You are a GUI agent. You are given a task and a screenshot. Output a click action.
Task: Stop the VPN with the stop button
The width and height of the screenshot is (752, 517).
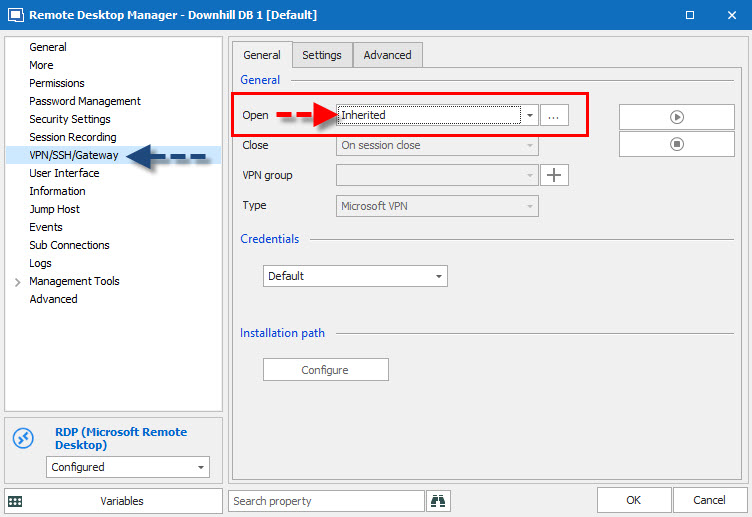[x=676, y=144]
